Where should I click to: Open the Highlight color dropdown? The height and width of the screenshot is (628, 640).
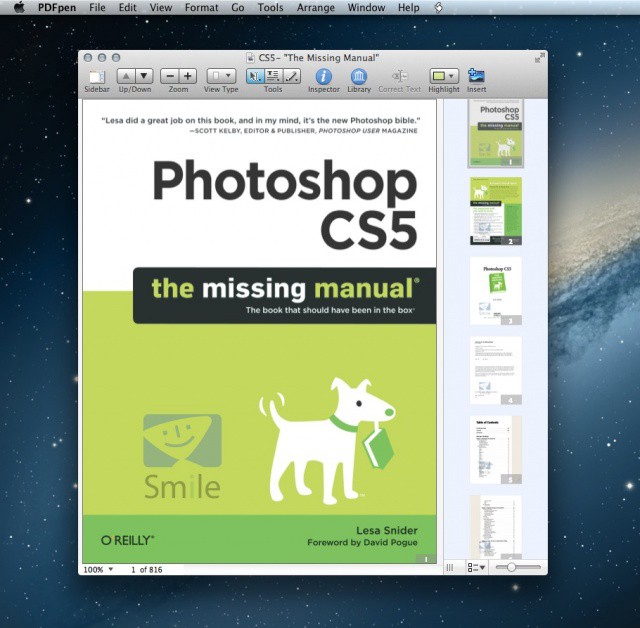(444, 76)
